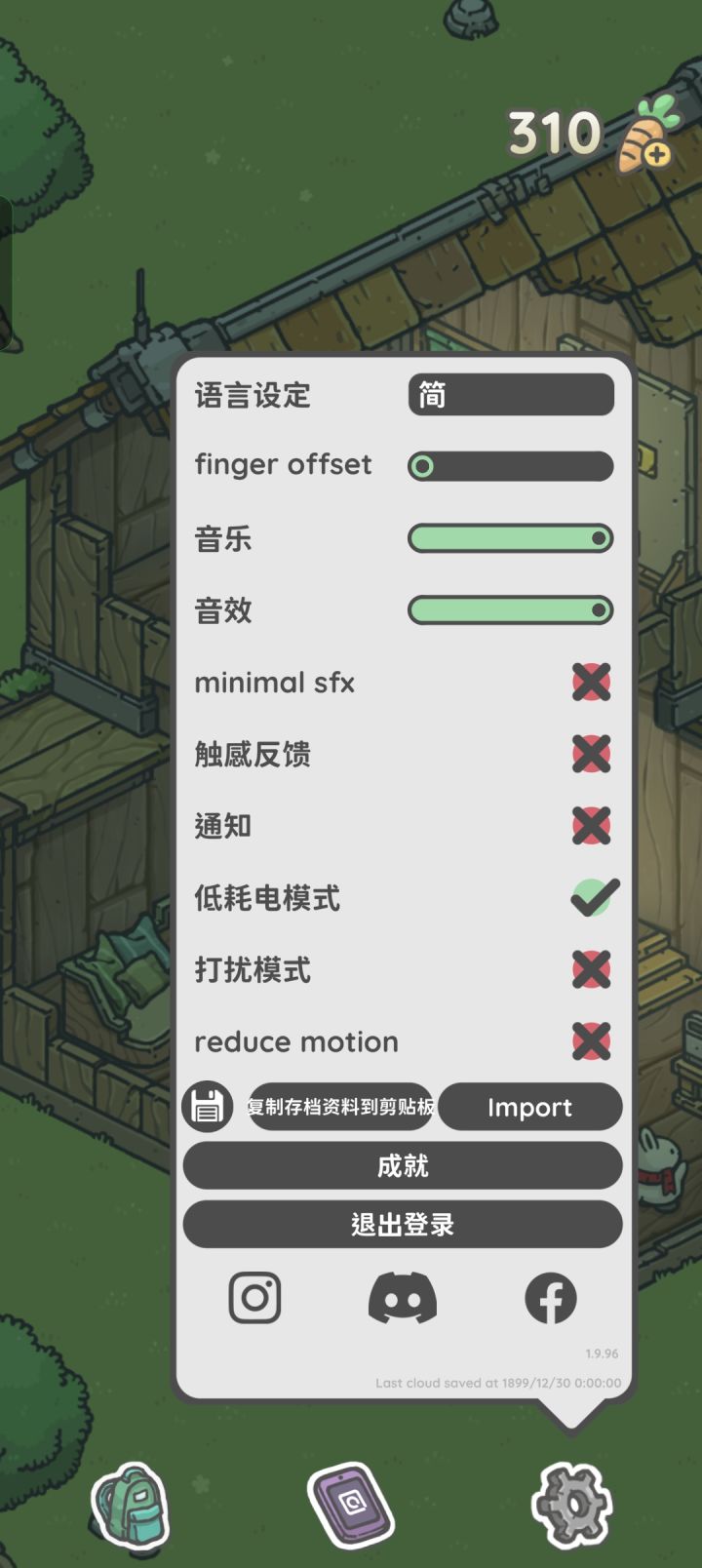Open the 语言设定 language selector
This screenshot has height=1568, width=702.
tap(511, 395)
